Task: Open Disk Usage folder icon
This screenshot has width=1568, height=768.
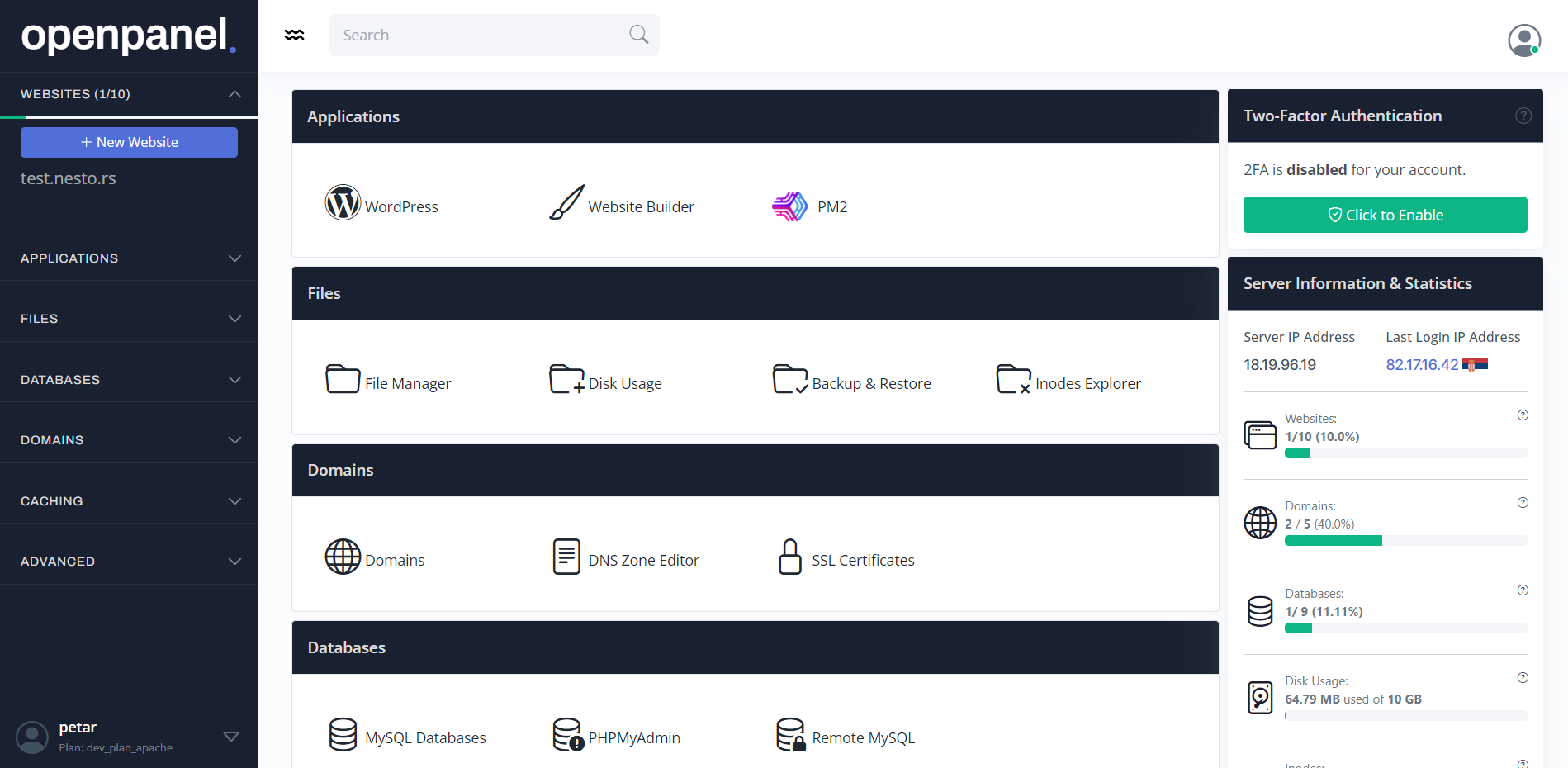Action: click(x=566, y=380)
